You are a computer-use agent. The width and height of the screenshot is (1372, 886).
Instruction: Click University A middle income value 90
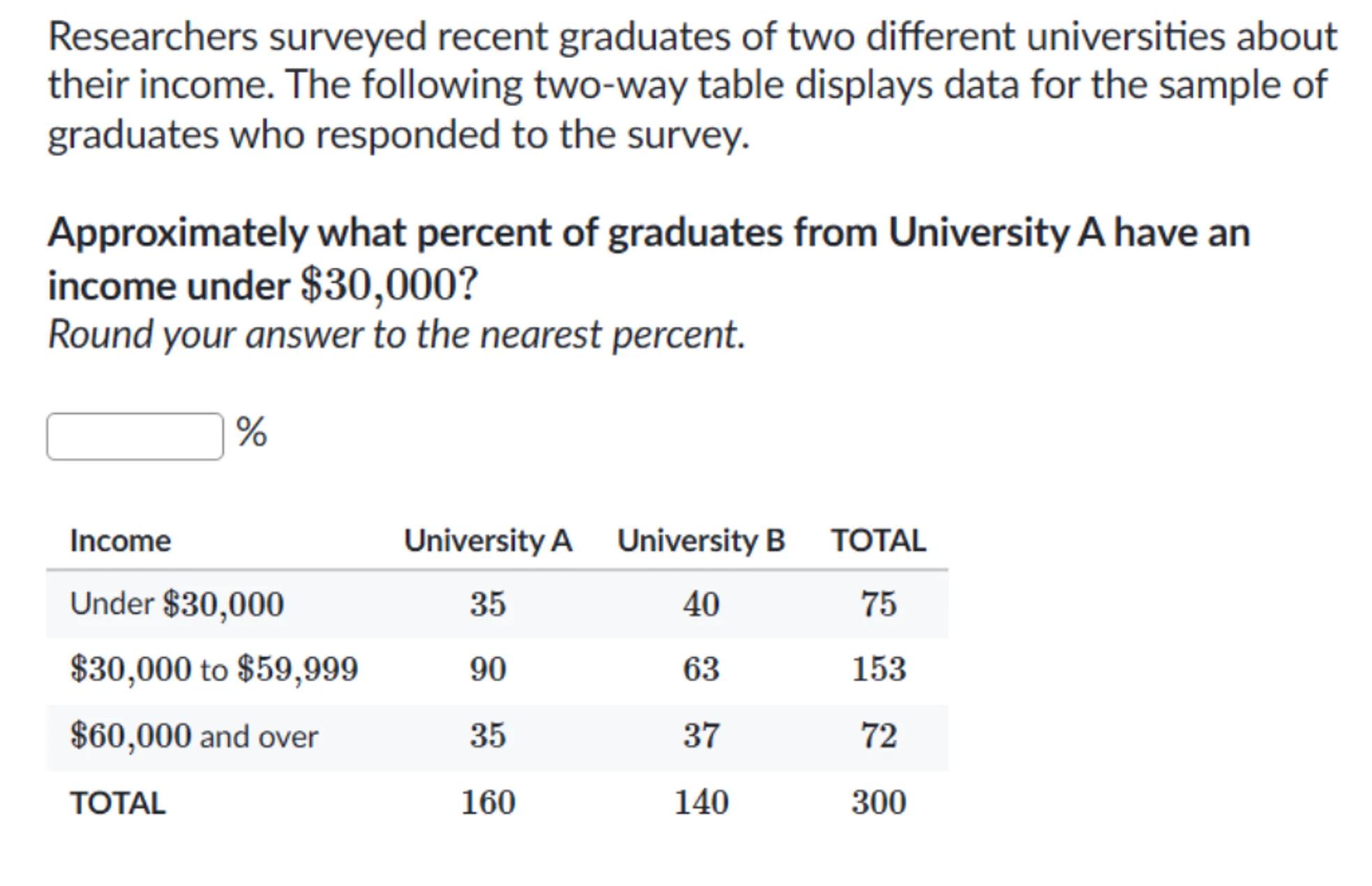tap(488, 669)
